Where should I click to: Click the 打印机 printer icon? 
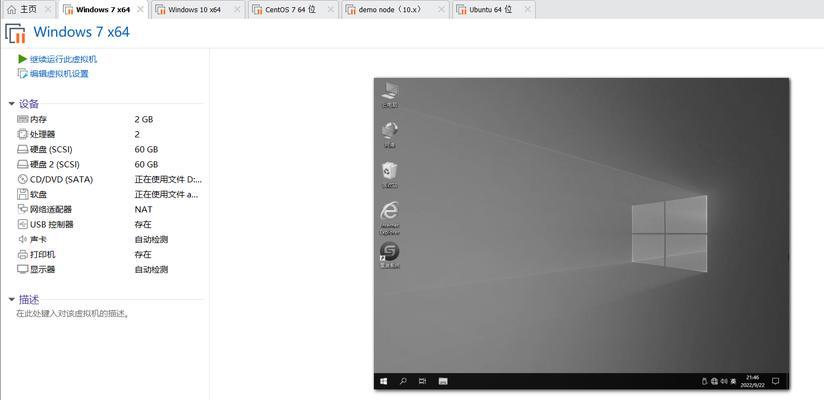(23, 254)
